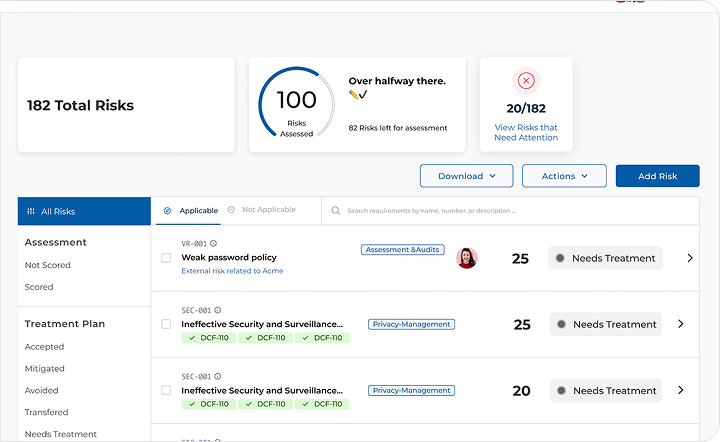Image resolution: width=720 pixels, height=442 pixels.
Task: Click the Weak password policy title
Action: [x=229, y=257]
